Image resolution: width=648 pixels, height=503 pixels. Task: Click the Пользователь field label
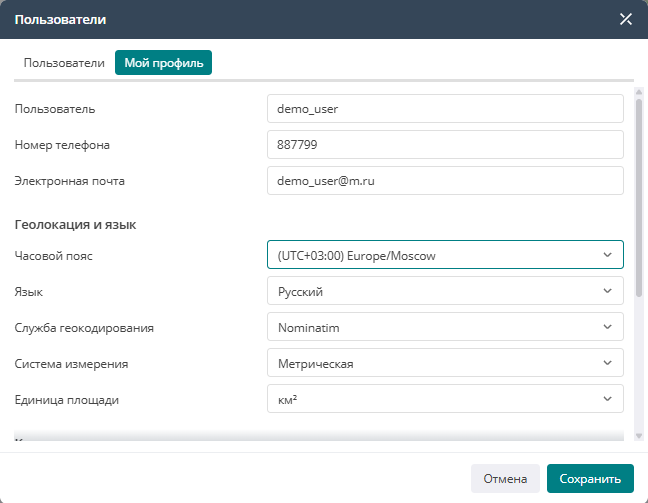(55, 109)
